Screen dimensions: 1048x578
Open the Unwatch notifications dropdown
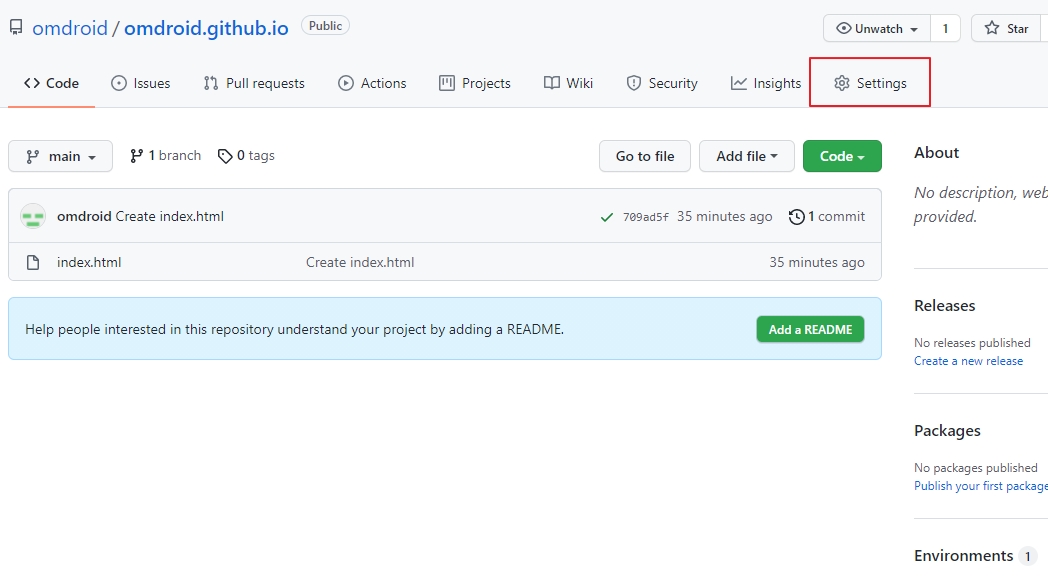tap(877, 28)
